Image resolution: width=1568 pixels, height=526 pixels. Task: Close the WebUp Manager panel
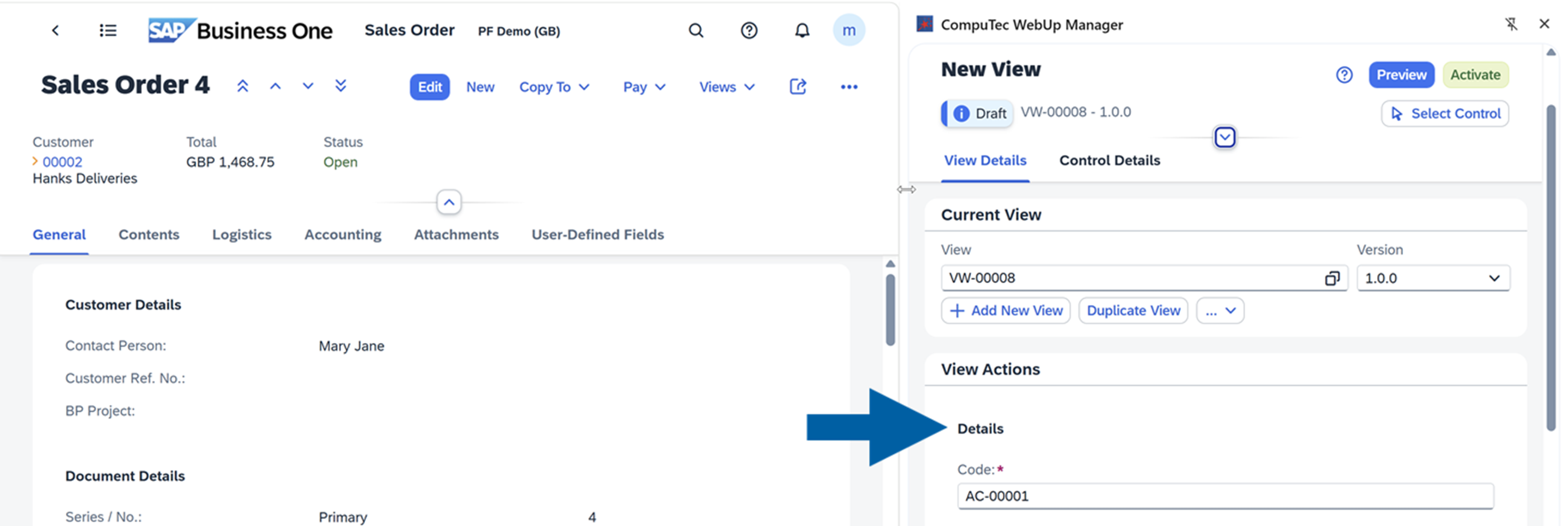coord(1543,24)
